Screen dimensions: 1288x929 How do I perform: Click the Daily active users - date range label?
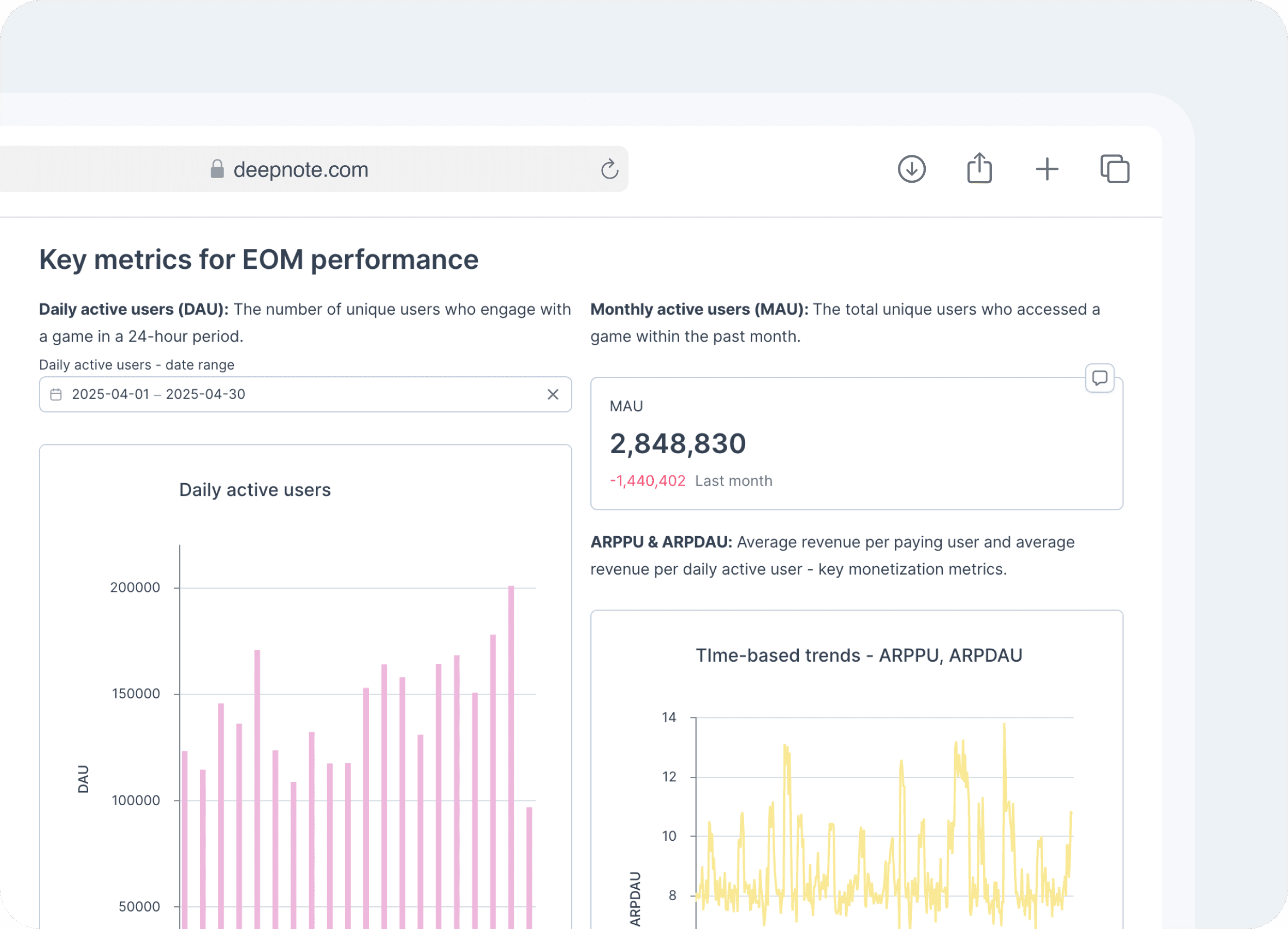click(136, 365)
